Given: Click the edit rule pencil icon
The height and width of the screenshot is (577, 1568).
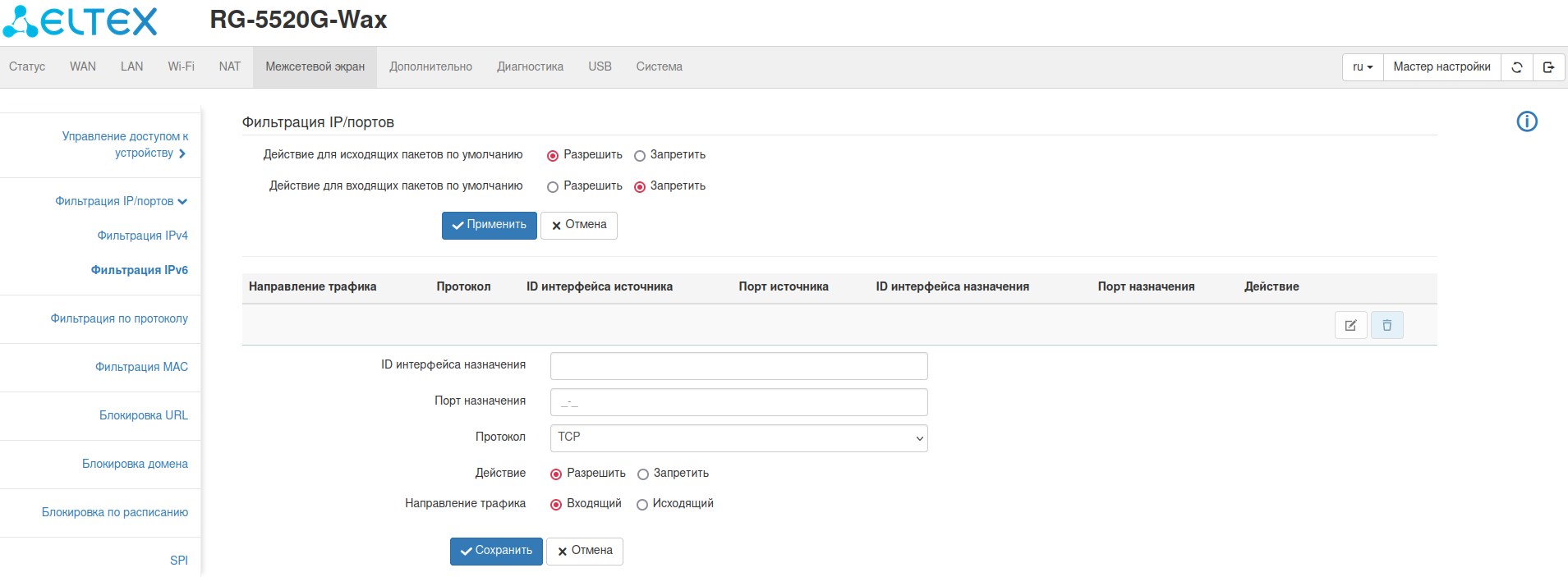Looking at the screenshot, I should (1350, 325).
